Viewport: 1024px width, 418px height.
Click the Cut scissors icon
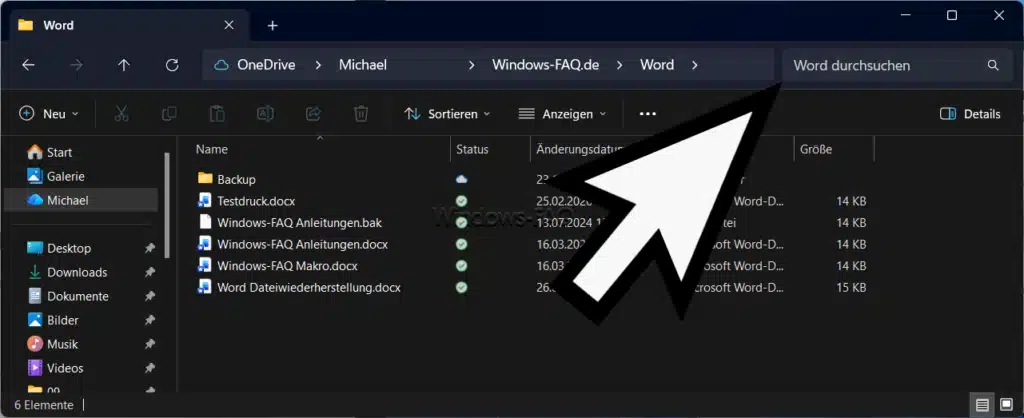click(x=121, y=114)
